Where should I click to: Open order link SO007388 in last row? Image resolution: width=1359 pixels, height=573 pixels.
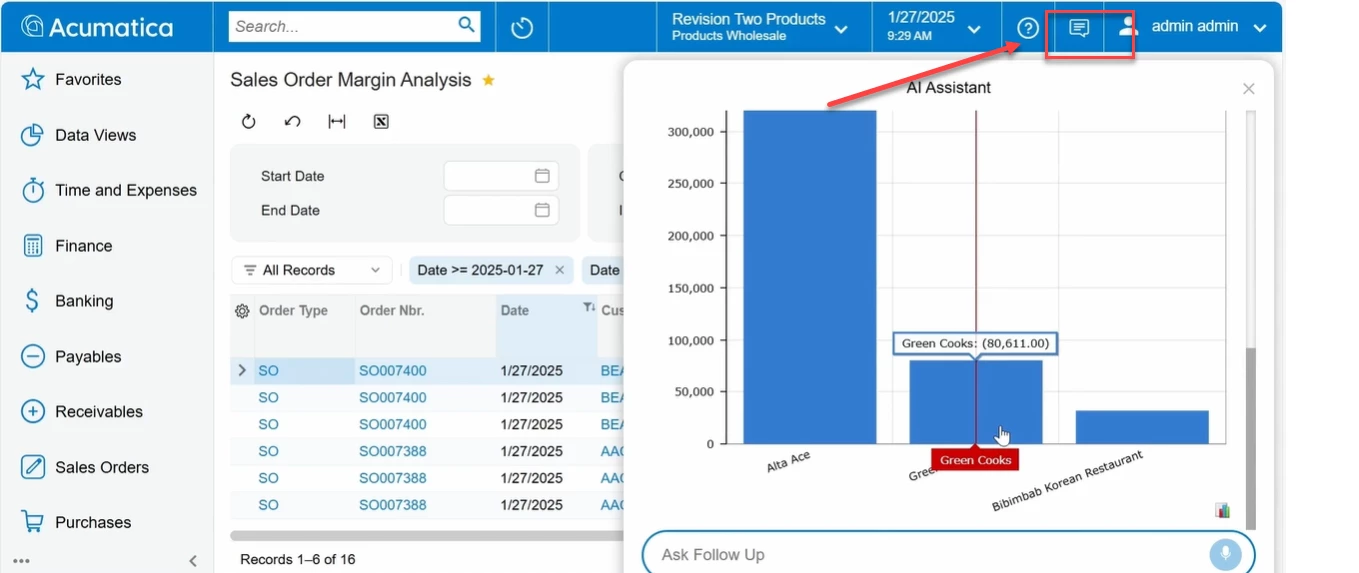click(393, 505)
